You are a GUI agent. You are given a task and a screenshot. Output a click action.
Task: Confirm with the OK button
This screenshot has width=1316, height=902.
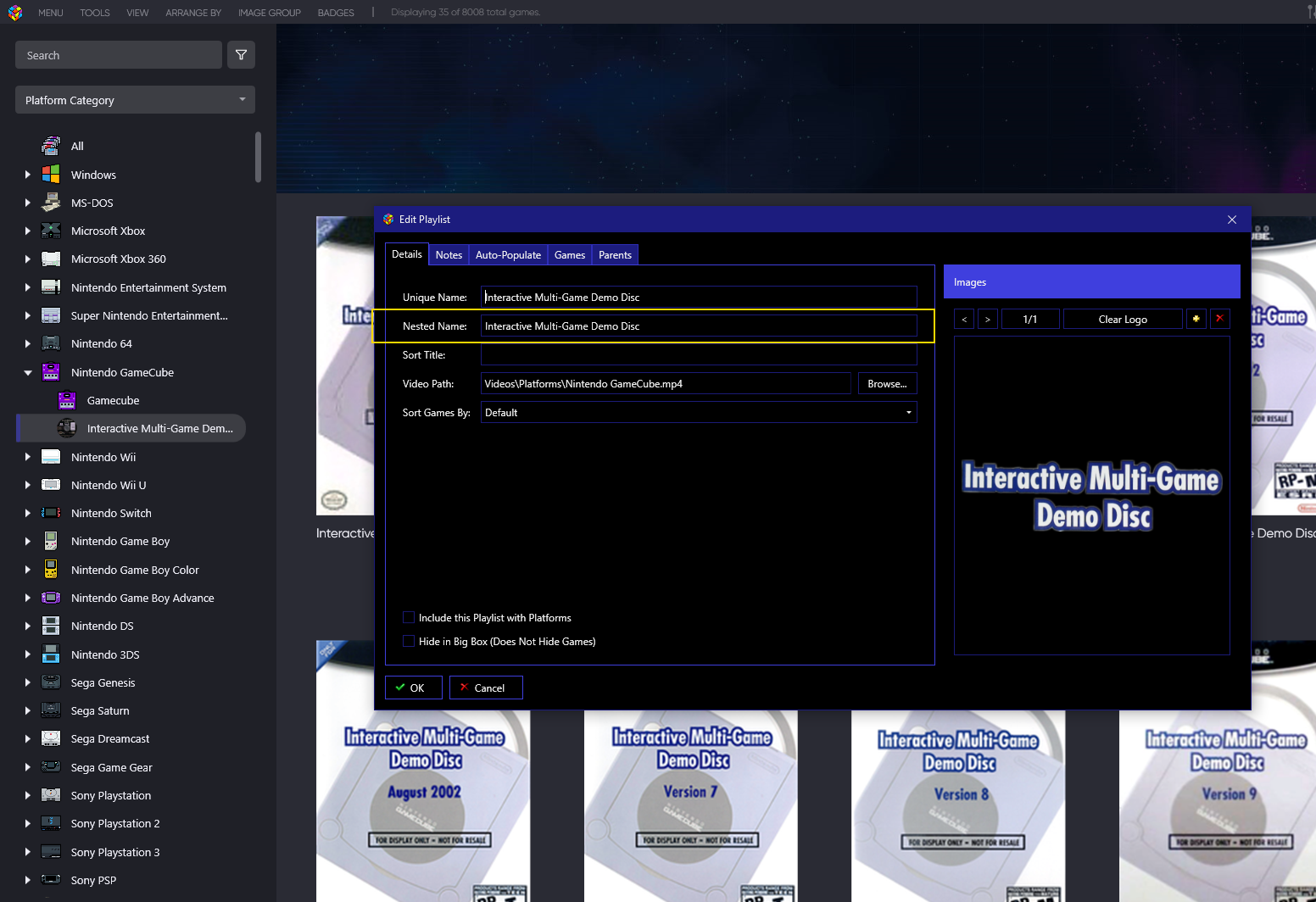pos(414,688)
